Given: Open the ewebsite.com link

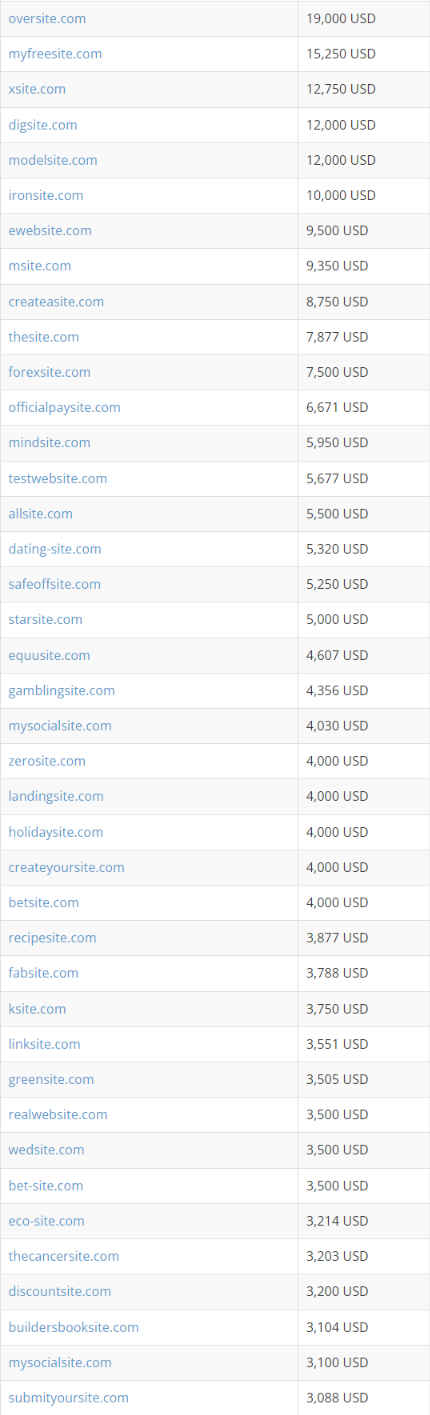Looking at the screenshot, I should 50,230.
